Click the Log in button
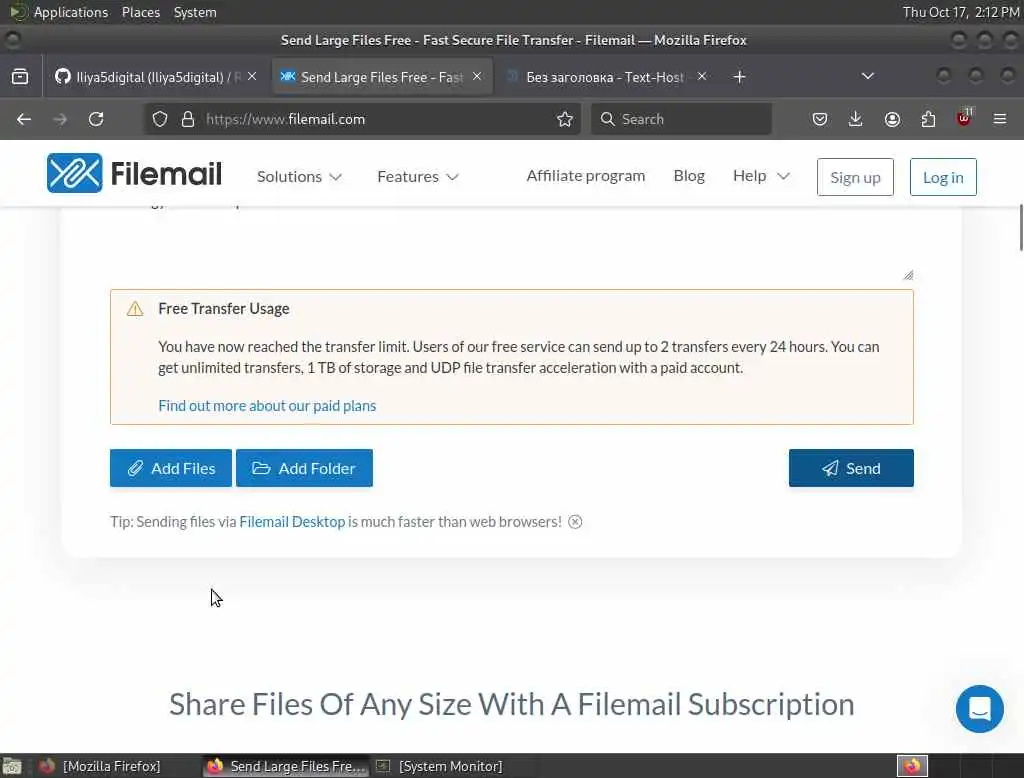The height and width of the screenshot is (778, 1024). click(943, 177)
